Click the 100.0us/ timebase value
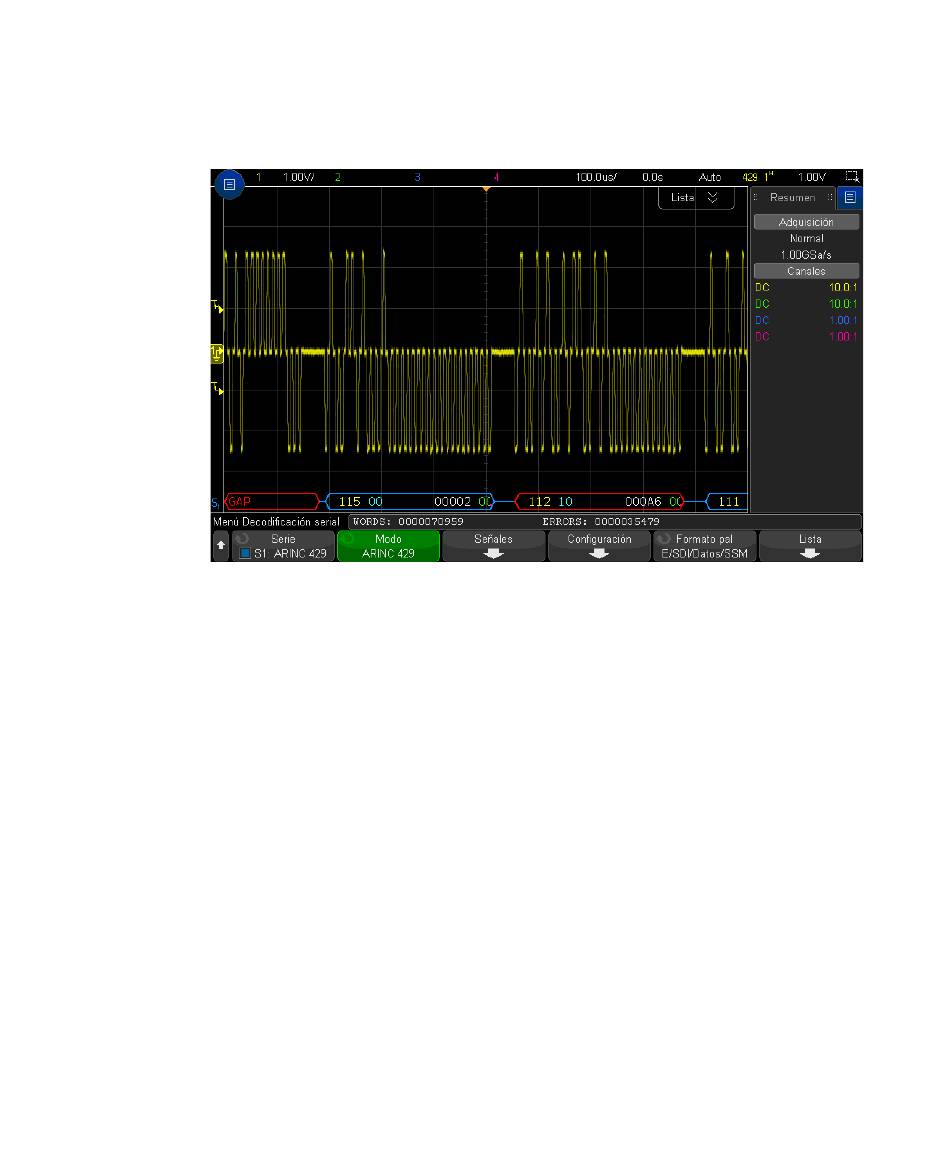Viewport: 950px width, 1165px height. pyautogui.click(x=596, y=177)
